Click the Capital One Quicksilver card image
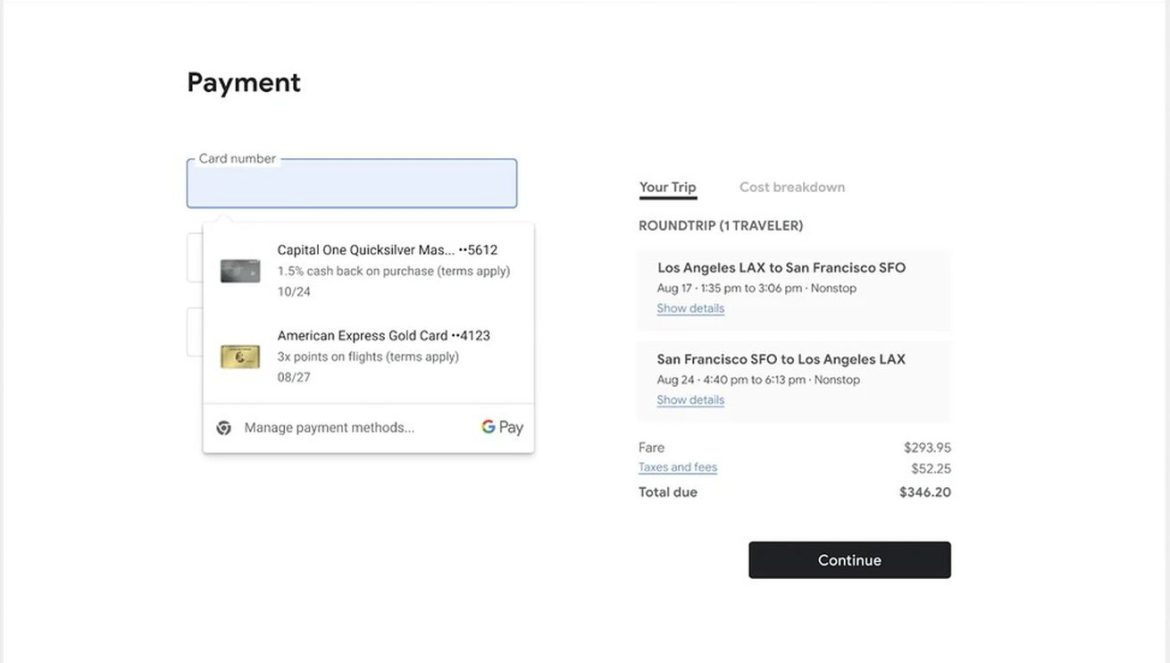Viewport: 1170px width, 663px height. [x=240, y=271]
